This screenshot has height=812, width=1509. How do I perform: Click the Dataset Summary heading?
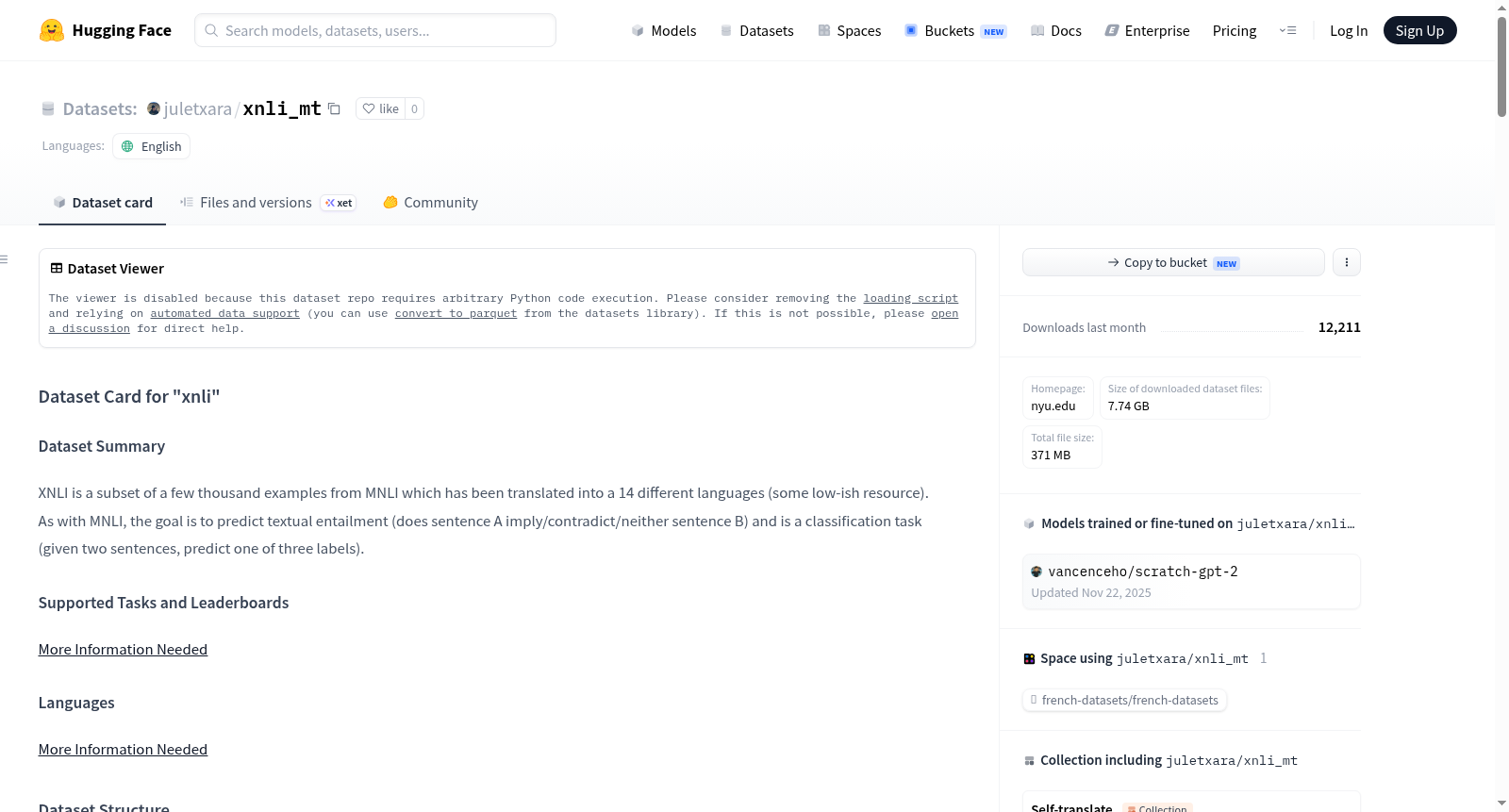click(102, 446)
